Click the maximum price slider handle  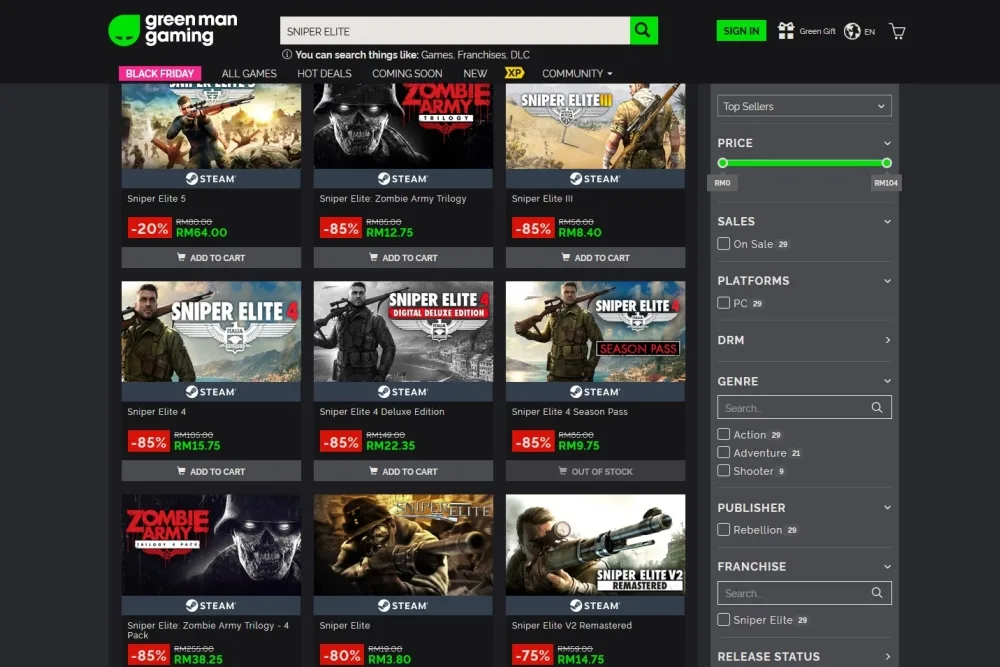tap(886, 163)
